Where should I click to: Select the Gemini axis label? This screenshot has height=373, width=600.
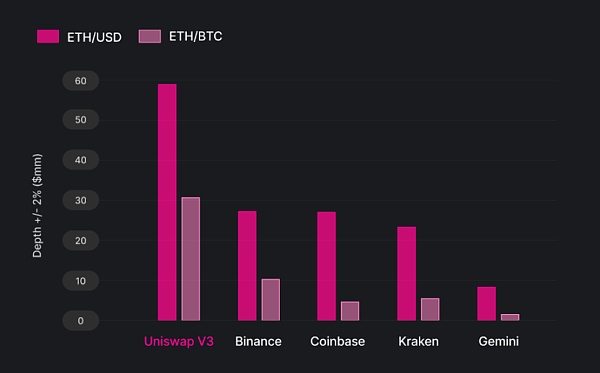[499, 341]
